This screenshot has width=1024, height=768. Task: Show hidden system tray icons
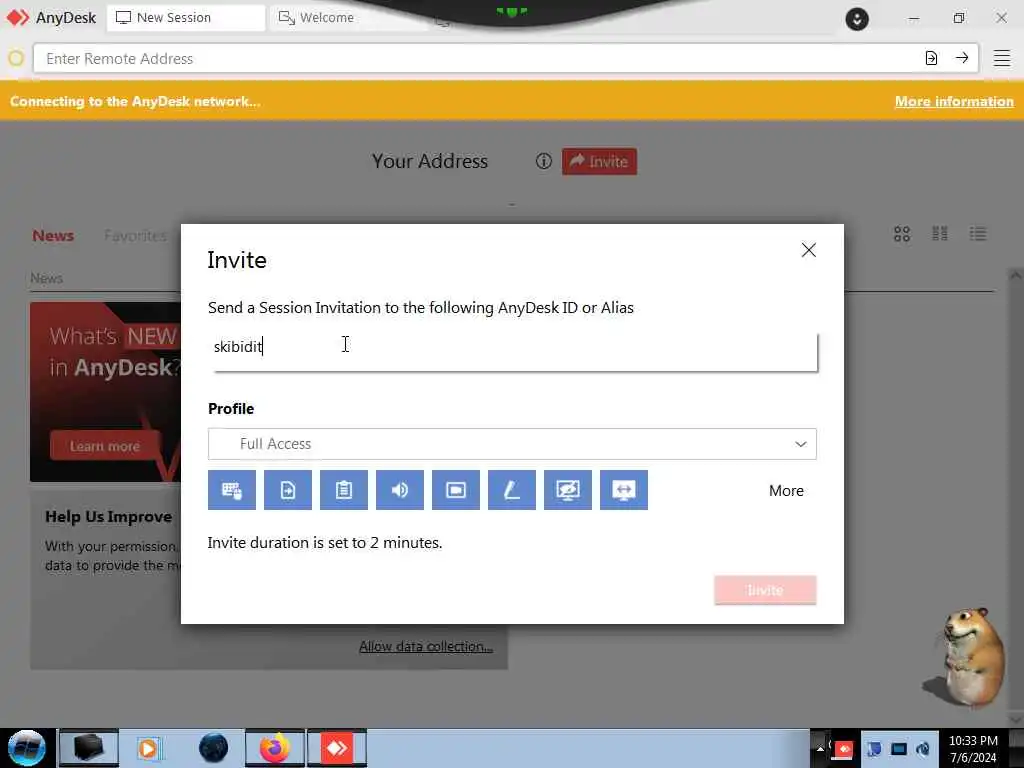pos(820,748)
